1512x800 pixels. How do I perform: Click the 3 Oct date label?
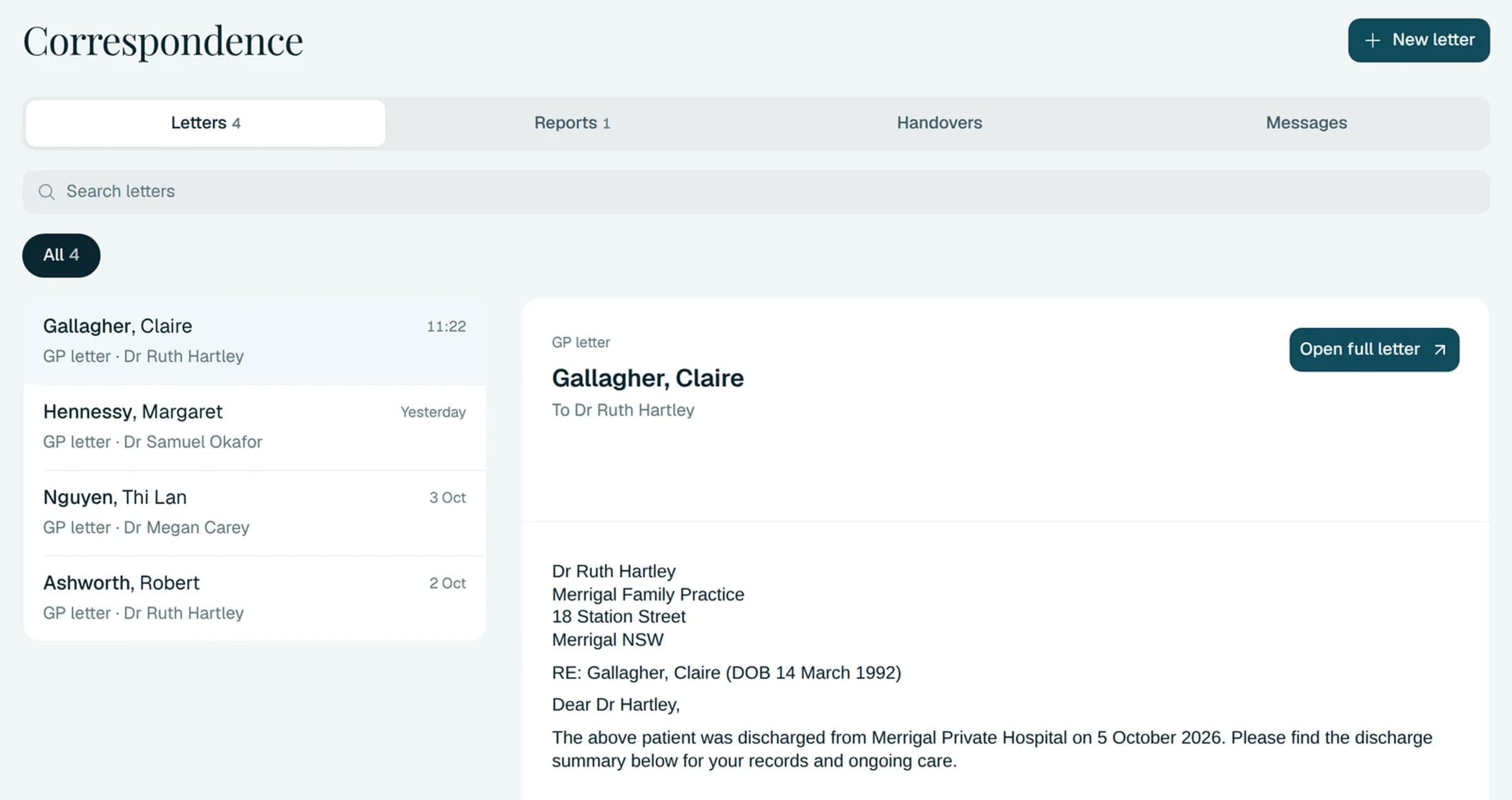(447, 498)
